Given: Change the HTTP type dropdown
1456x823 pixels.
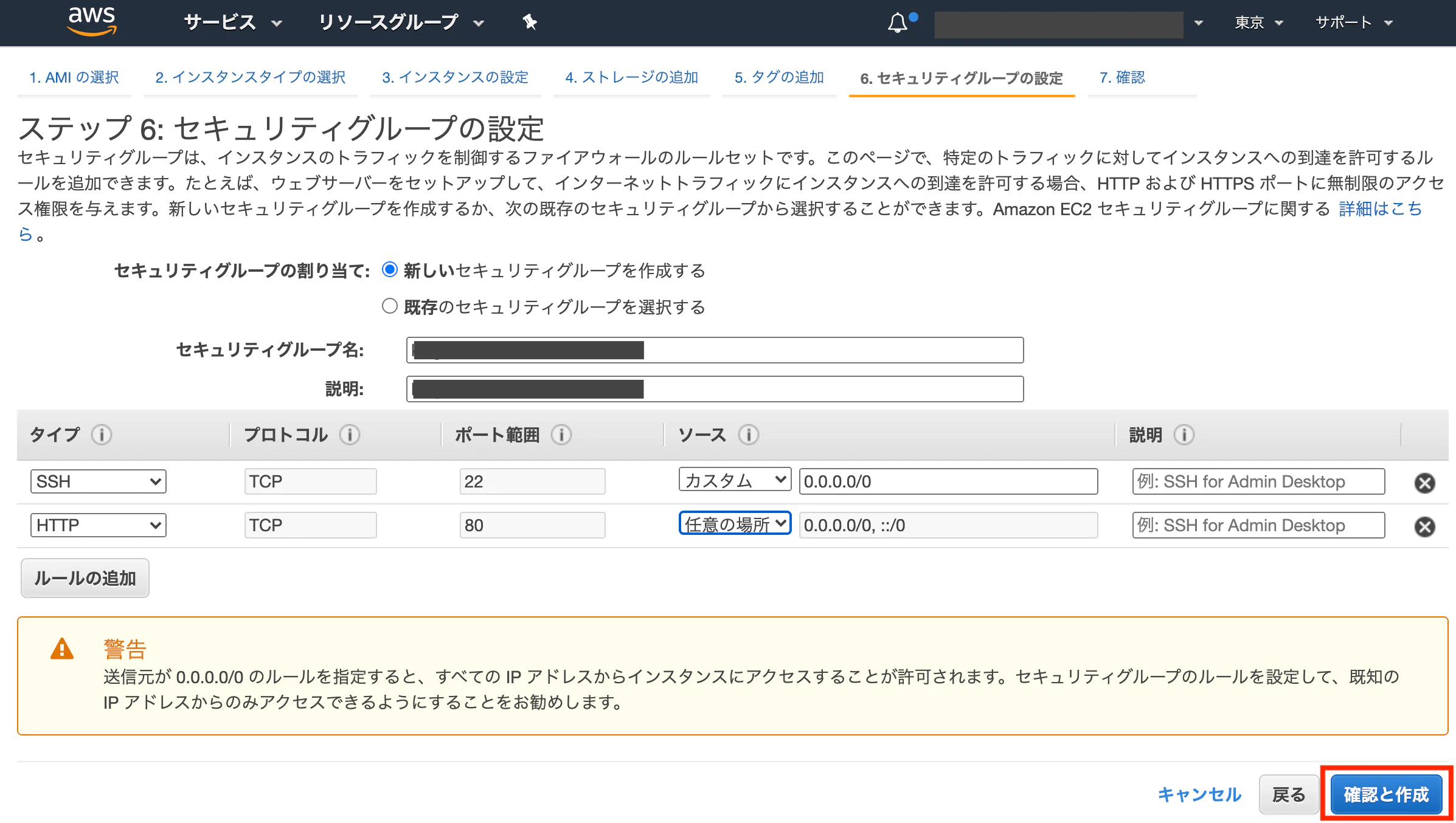Looking at the screenshot, I should point(99,525).
